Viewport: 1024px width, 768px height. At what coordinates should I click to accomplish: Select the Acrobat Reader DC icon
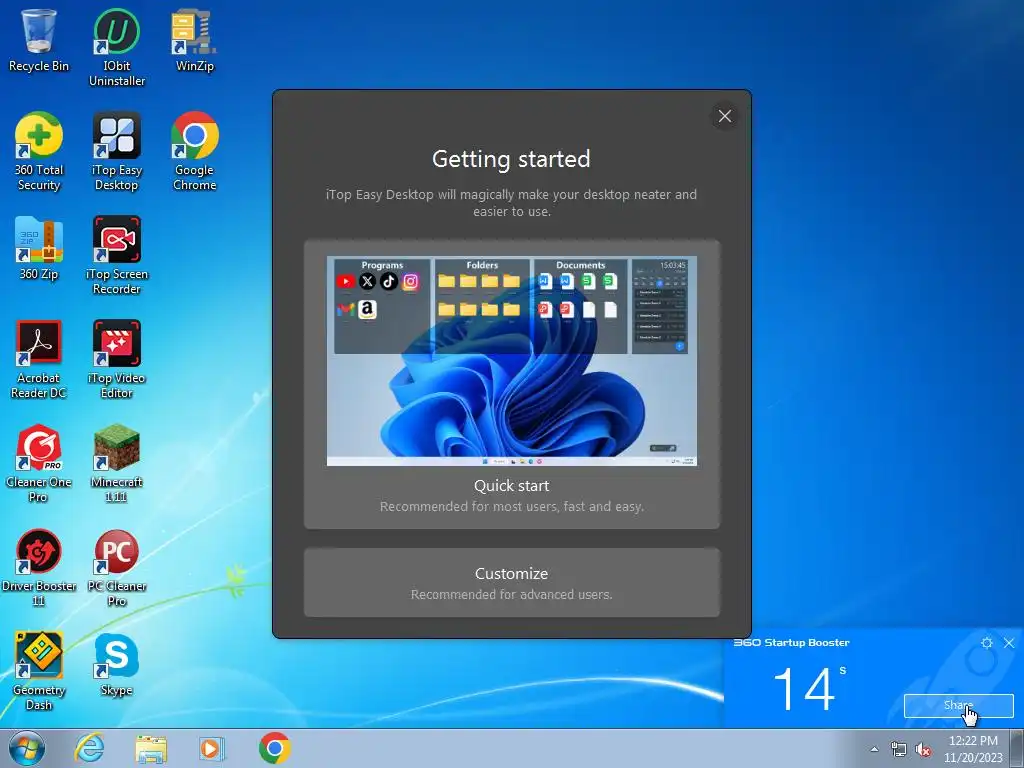pyautogui.click(x=39, y=359)
